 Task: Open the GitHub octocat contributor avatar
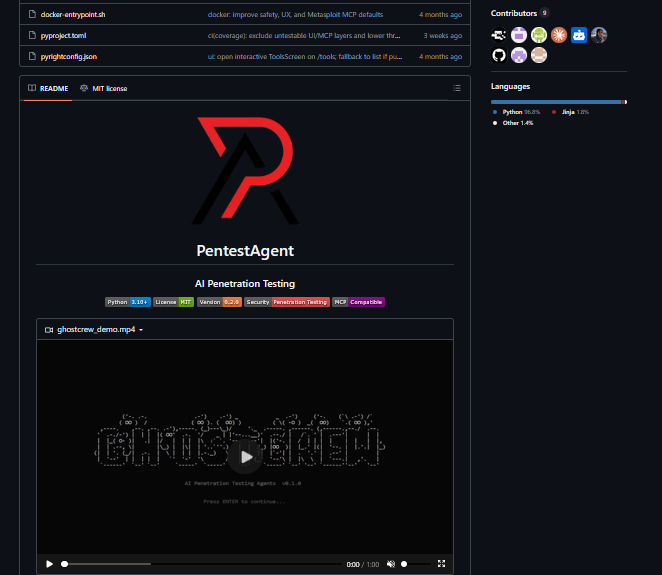[x=499, y=55]
